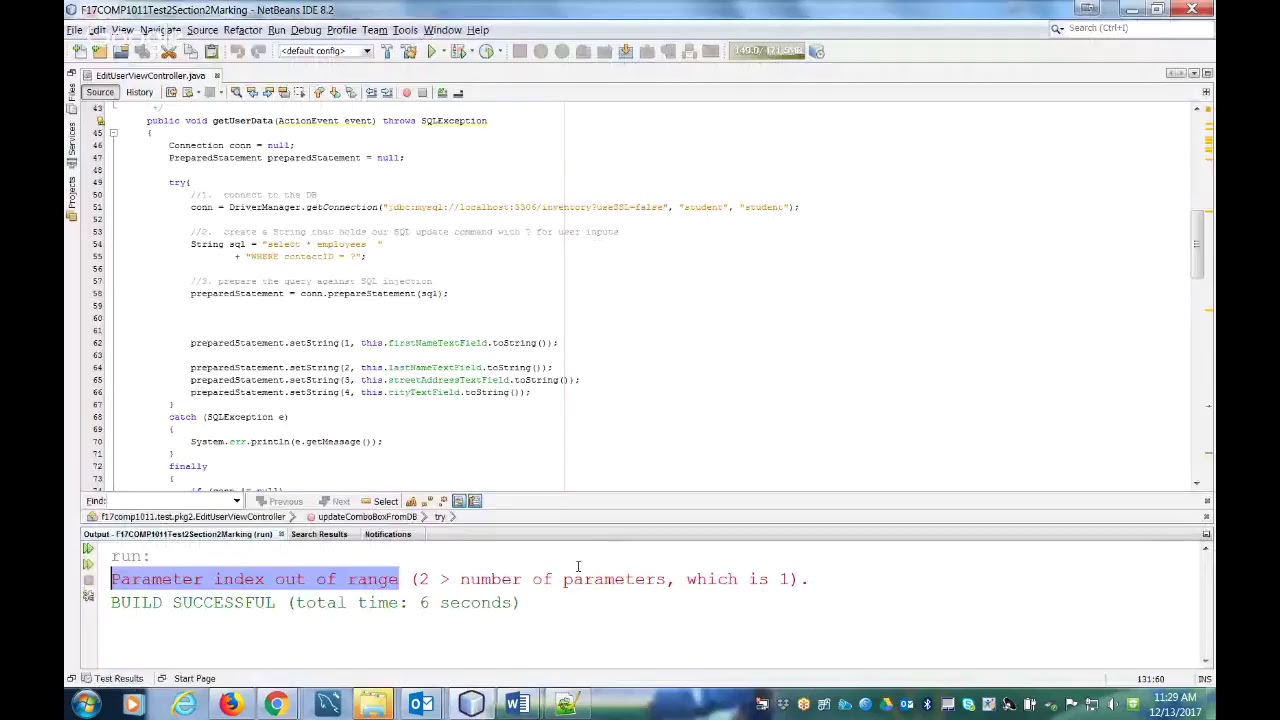The width and height of the screenshot is (1280, 720).
Task: Switch to History editor view
Action: pyautogui.click(x=139, y=93)
